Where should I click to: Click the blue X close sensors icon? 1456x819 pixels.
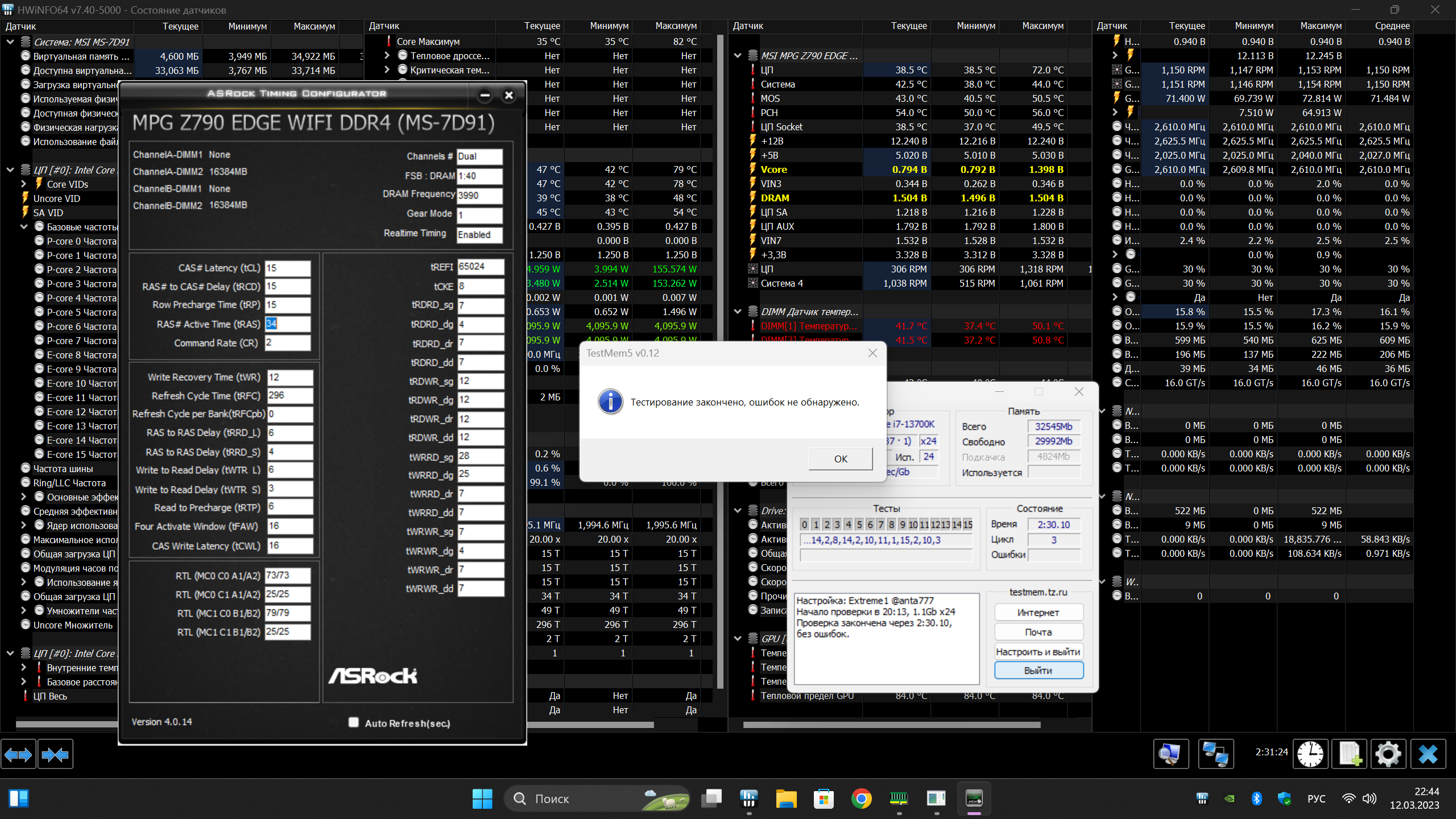[1428, 754]
